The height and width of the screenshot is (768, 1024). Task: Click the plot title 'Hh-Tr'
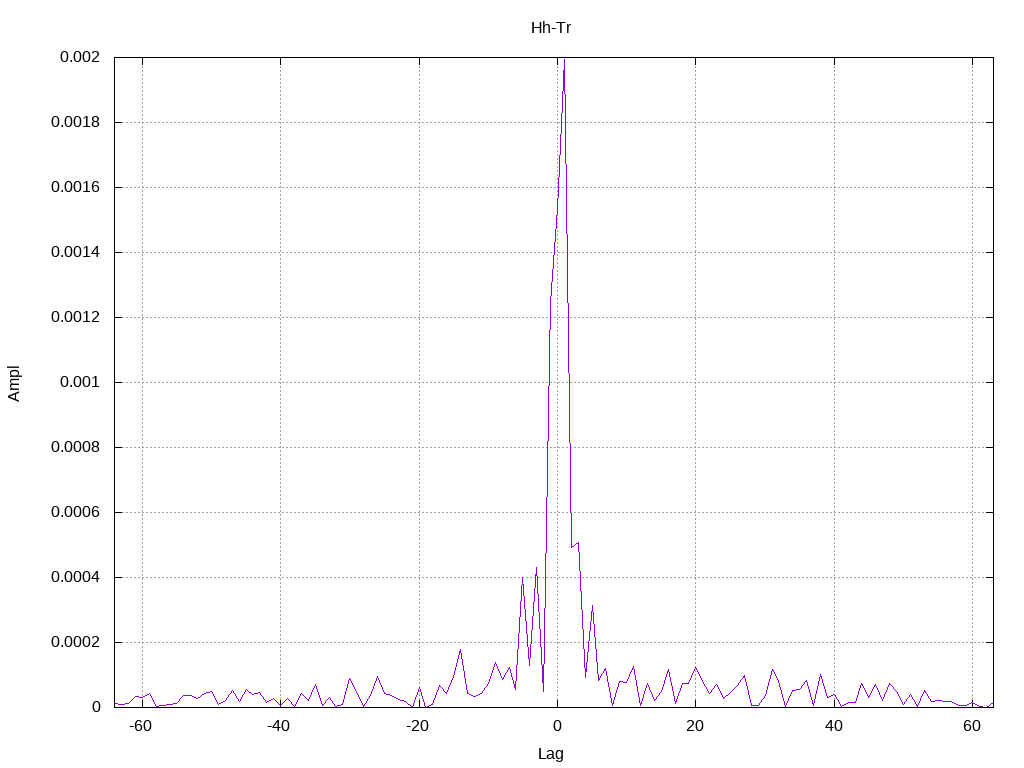pos(551,28)
